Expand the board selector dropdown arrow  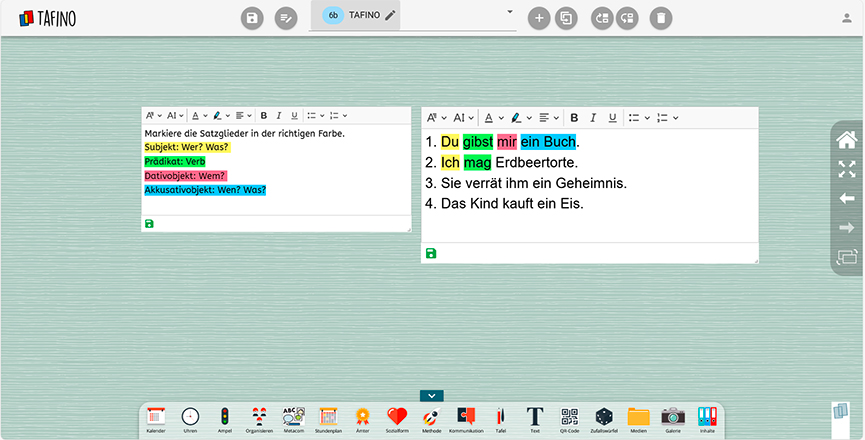[x=510, y=12]
